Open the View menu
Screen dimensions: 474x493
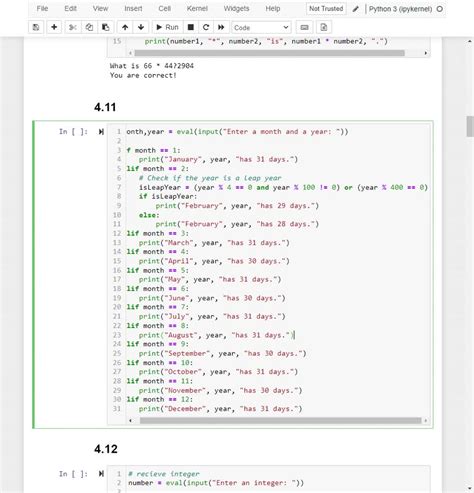pos(100,9)
